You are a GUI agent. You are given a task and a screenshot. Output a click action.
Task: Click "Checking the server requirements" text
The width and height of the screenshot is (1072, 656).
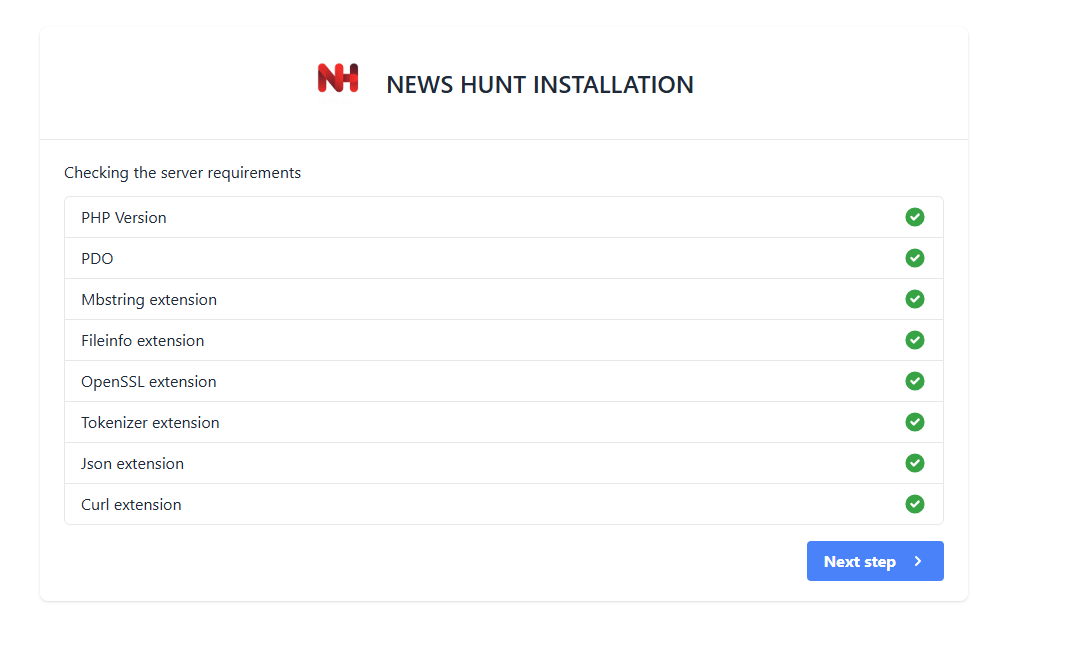(x=183, y=173)
